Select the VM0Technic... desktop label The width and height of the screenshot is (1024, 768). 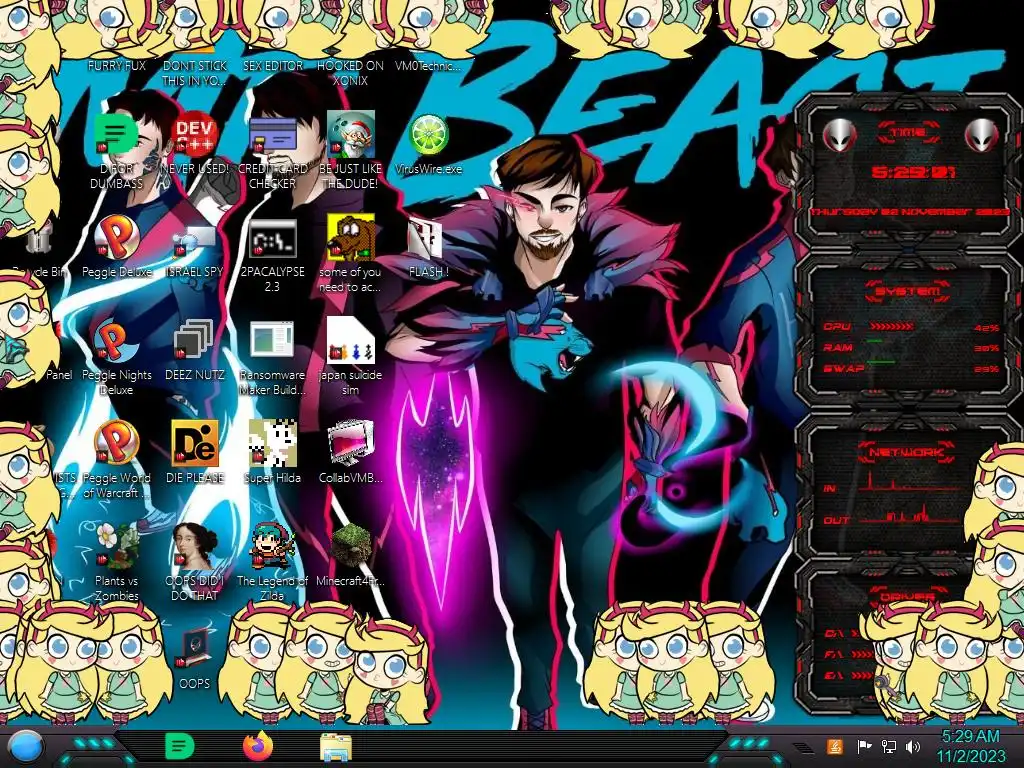pyautogui.click(x=428, y=65)
